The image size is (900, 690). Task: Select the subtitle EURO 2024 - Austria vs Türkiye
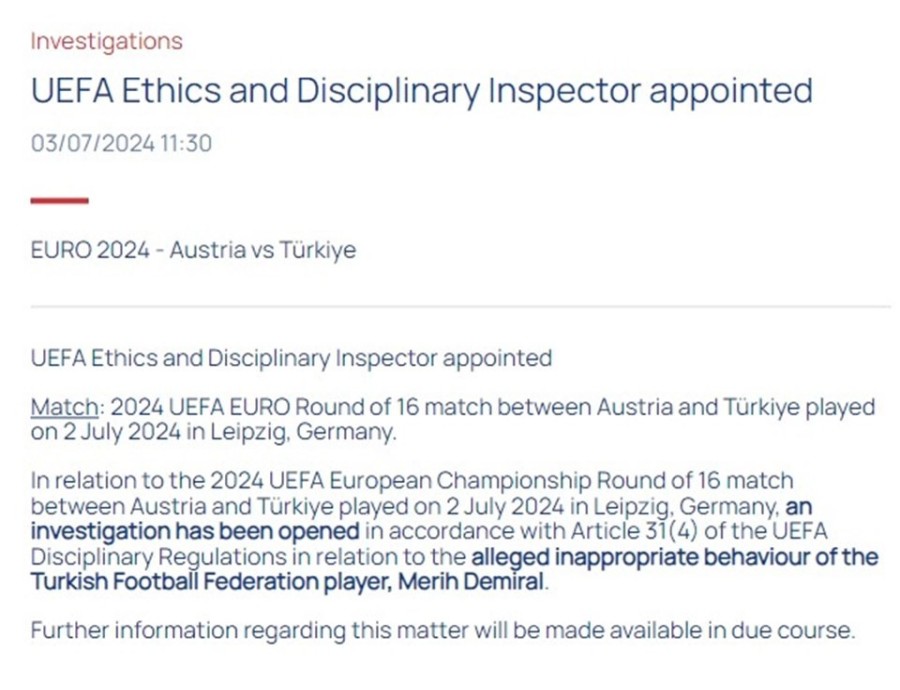[193, 250]
